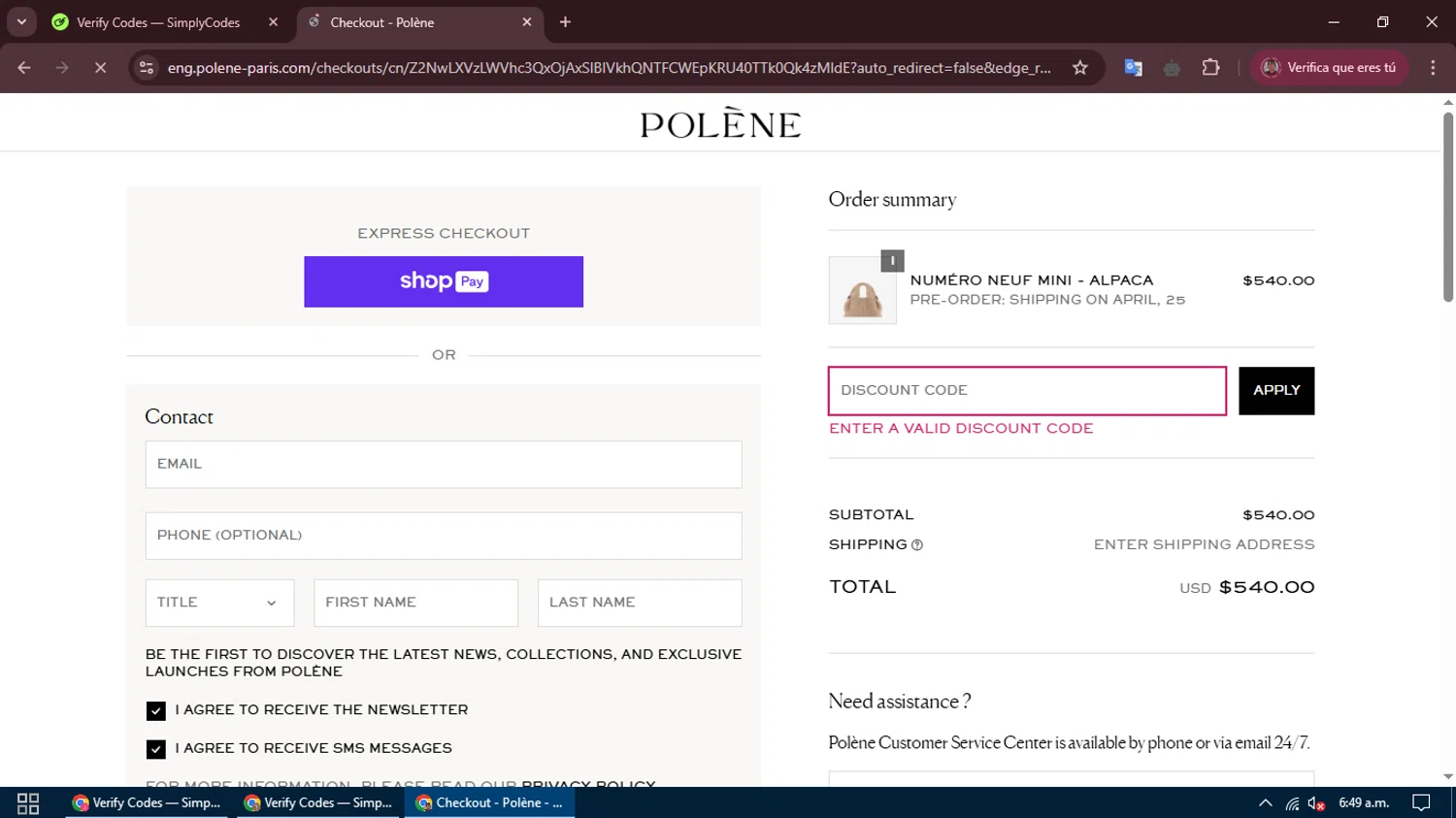1456x818 pixels.
Task: Close the Checkout - Polène tab
Action: click(x=527, y=22)
